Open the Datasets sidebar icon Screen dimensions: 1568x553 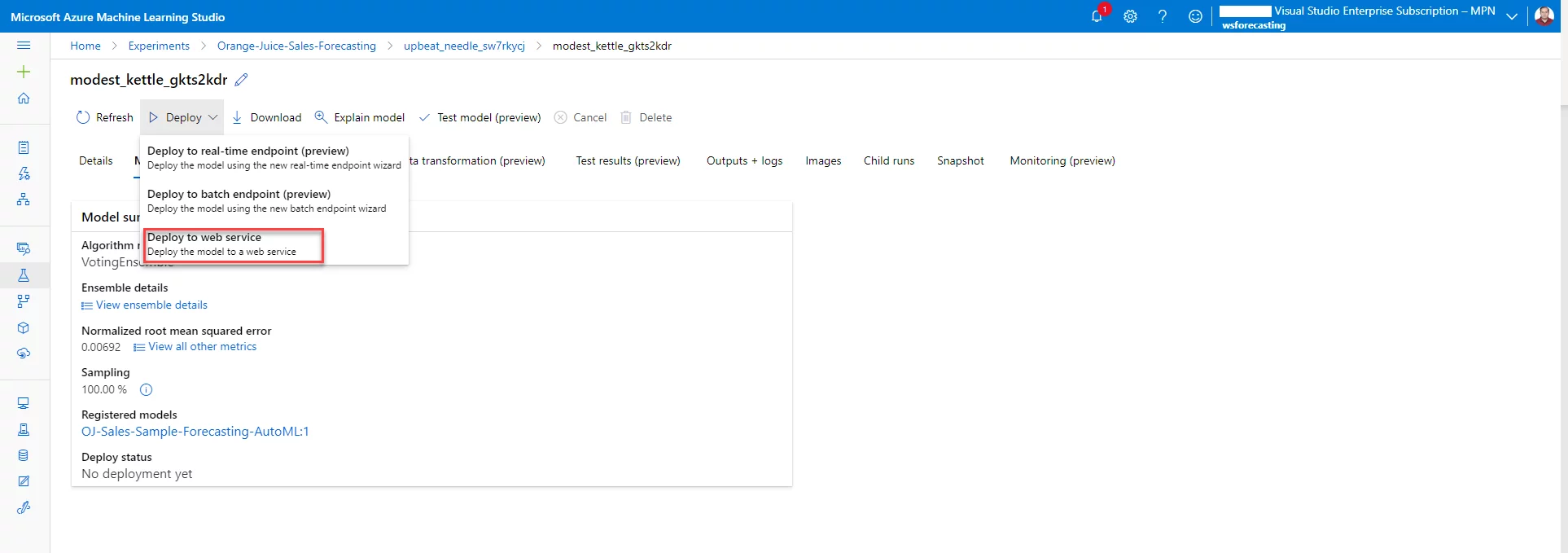pos(24,248)
